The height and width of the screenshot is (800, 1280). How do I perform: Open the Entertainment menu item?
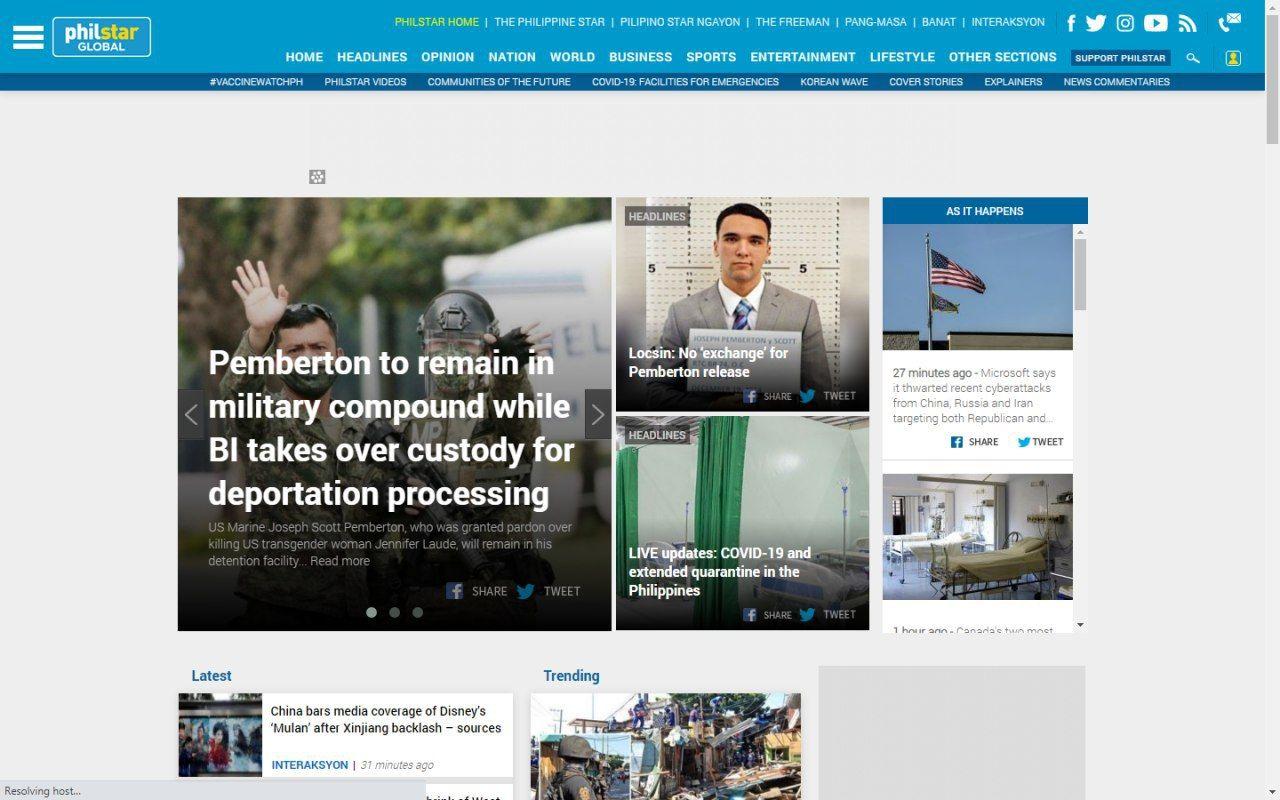click(802, 57)
